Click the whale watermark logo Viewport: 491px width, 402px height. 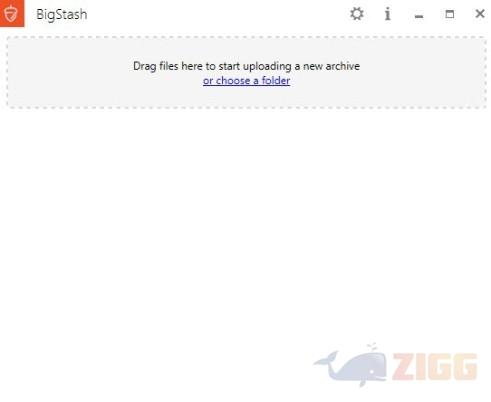click(x=351, y=366)
